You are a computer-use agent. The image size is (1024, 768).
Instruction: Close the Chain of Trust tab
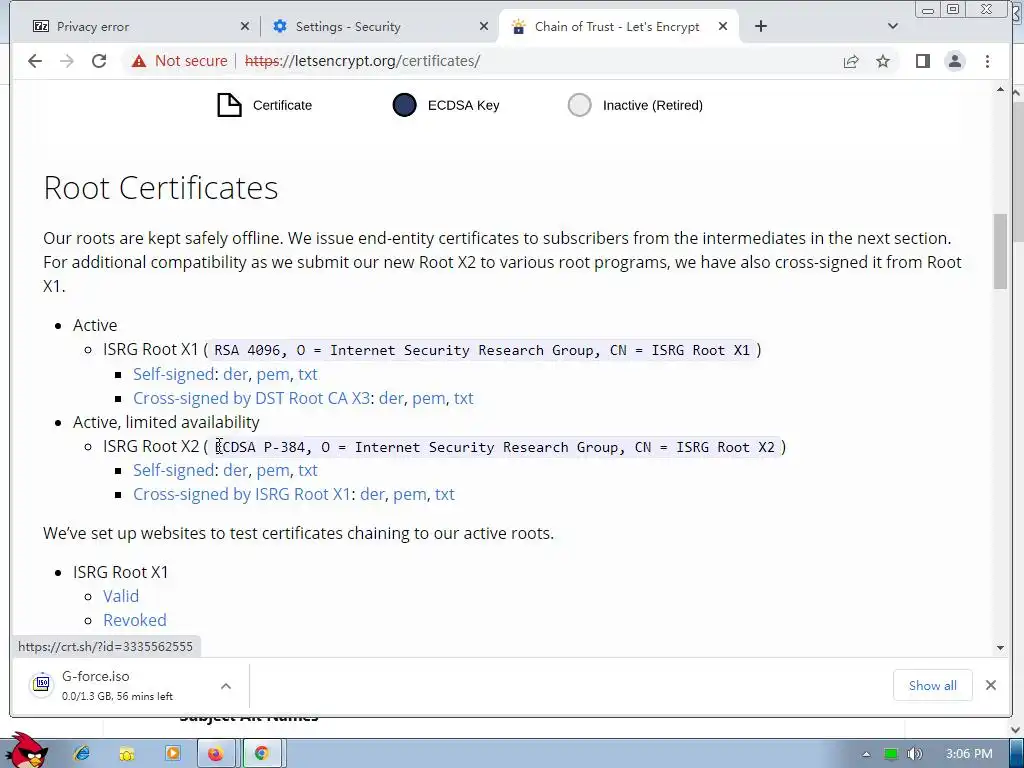723,27
